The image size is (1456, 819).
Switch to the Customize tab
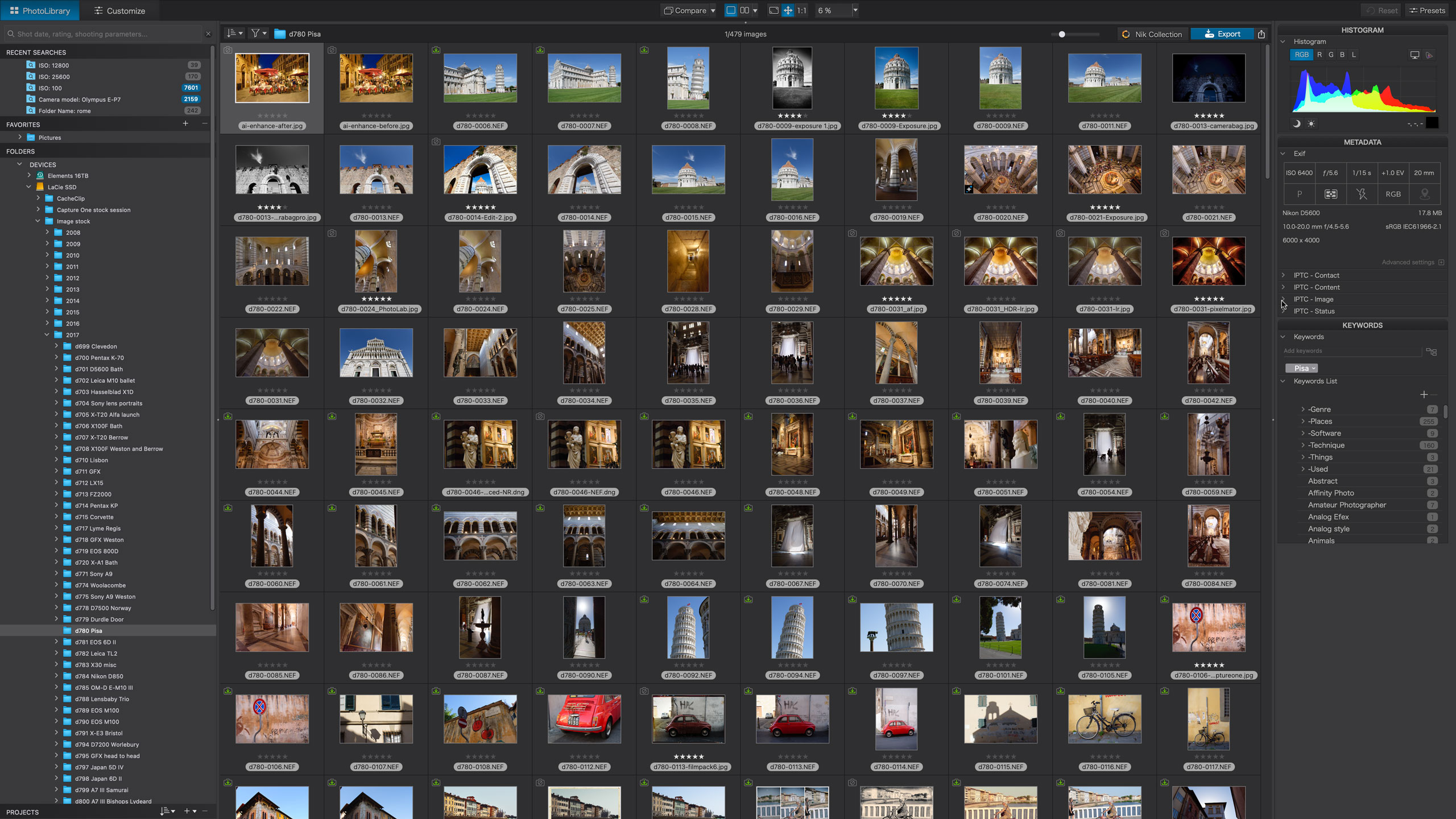[x=119, y=10]
